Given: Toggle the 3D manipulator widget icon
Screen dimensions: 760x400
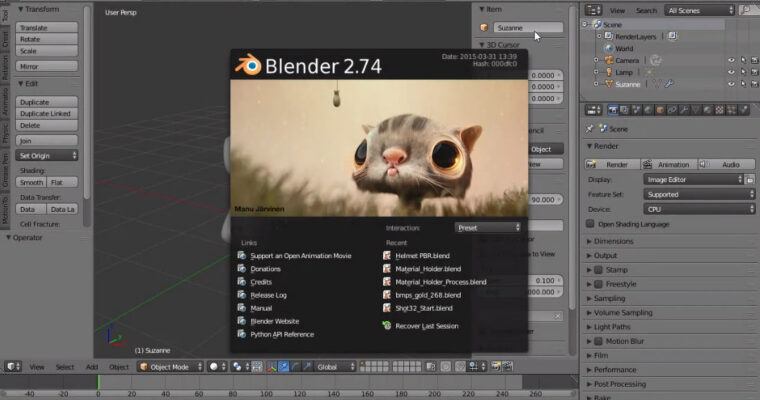Looking at the screenshot, I should pyautogui.click(x=271, y=367).
